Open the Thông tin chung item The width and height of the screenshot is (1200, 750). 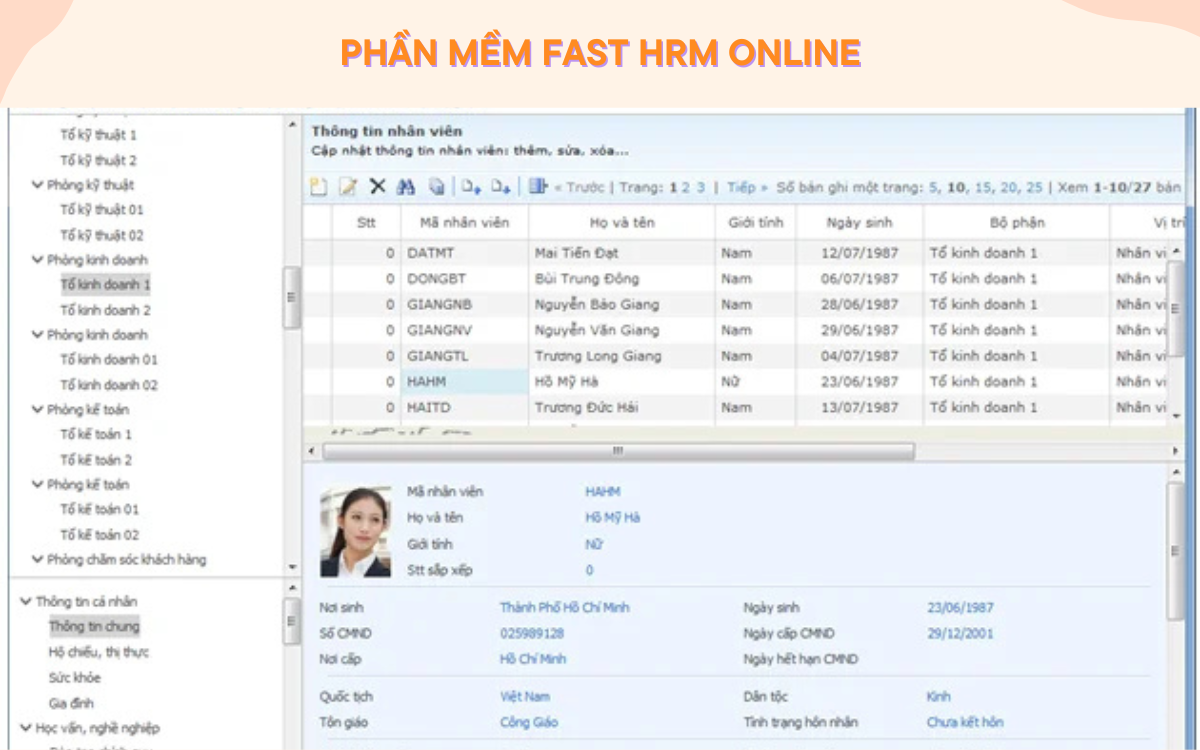[94, 627]
